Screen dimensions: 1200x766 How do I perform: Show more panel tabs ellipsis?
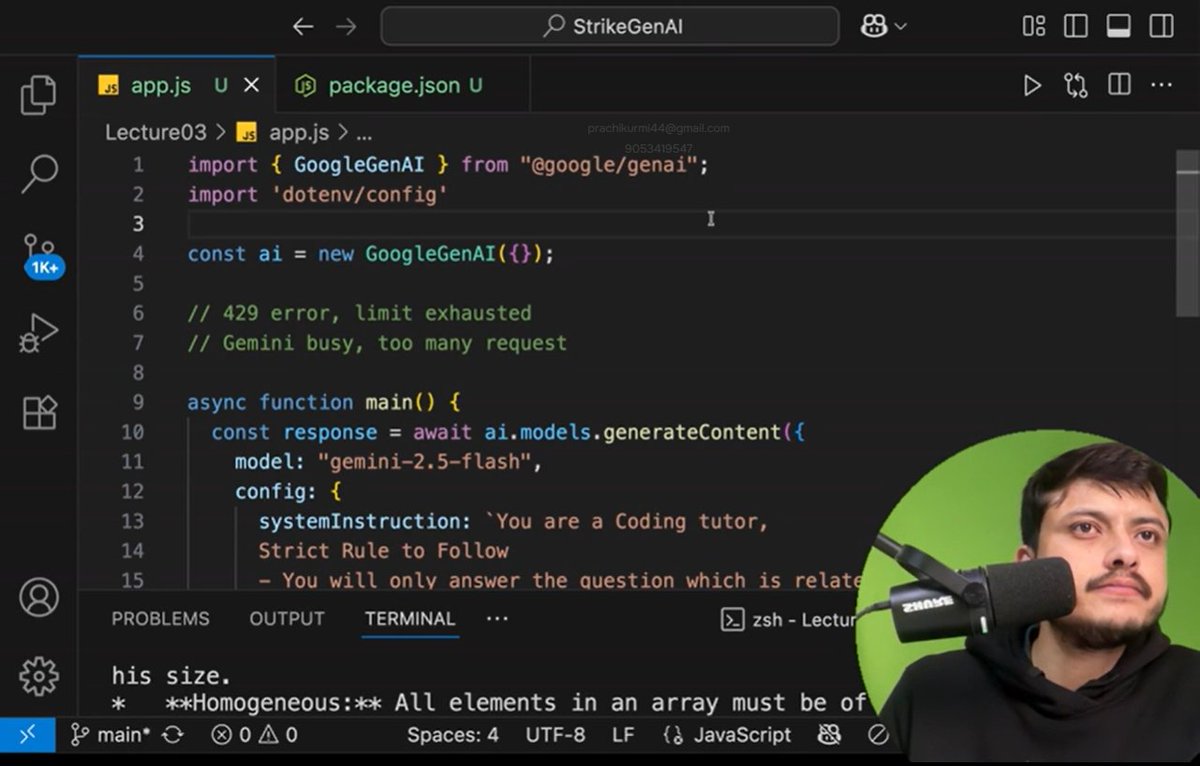pos(497,619)
